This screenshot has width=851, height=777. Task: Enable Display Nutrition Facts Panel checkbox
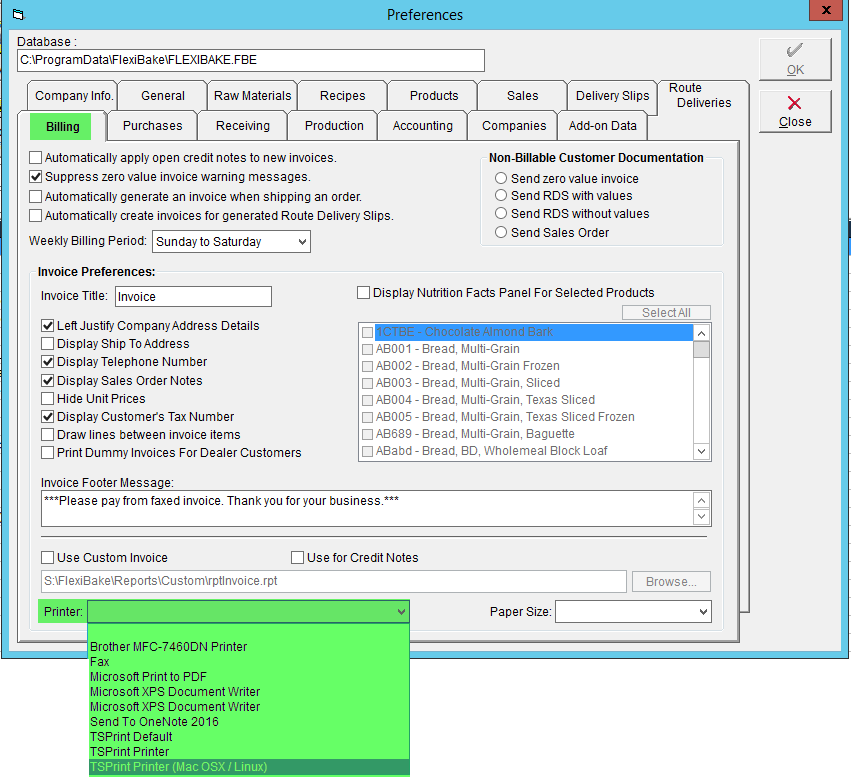pos(363,292)
